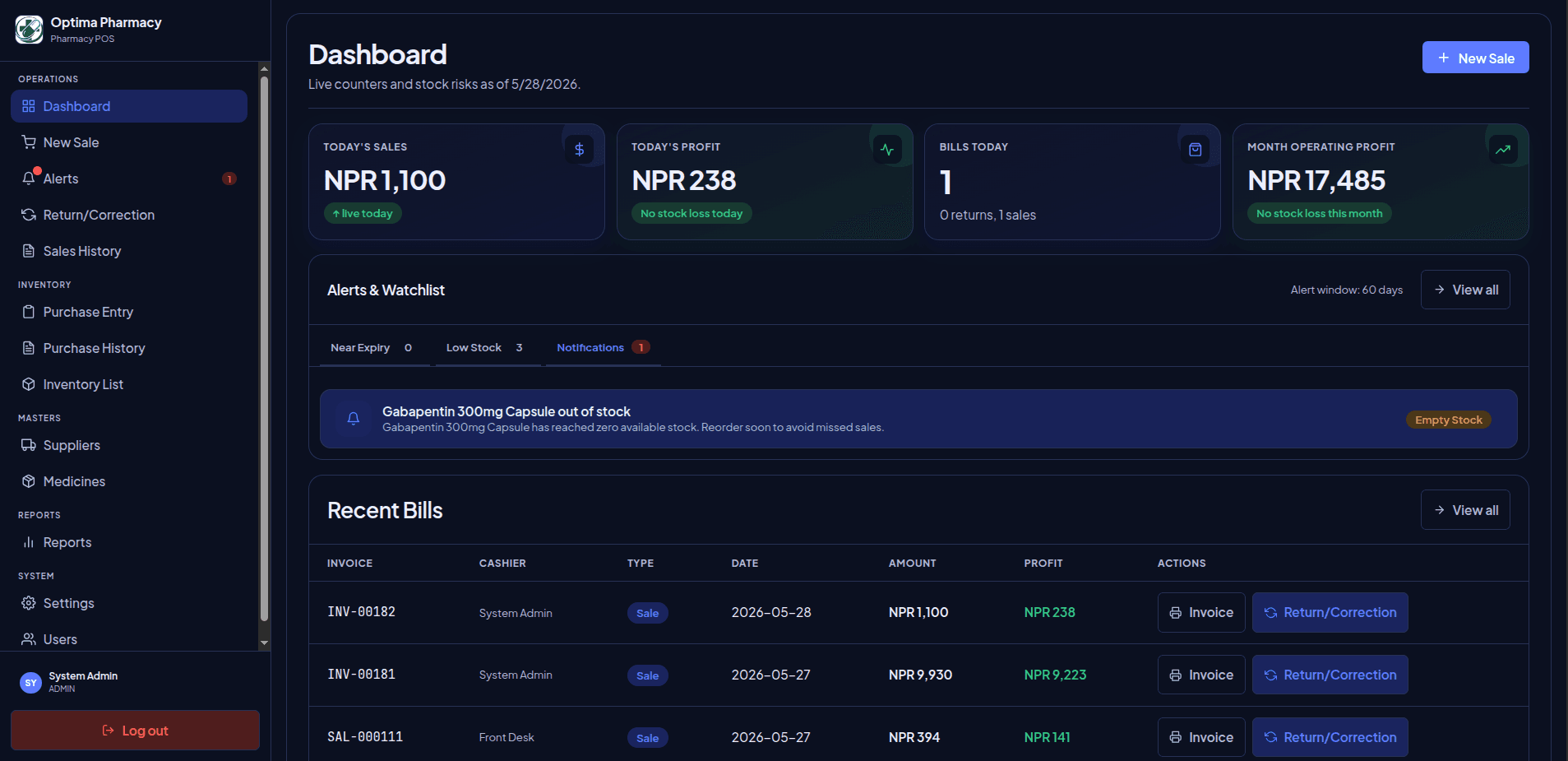Click the refresh icon in INV-00181 Return/Correction button
Screen dimensions: 1568x761
[x=1270, y=675]
